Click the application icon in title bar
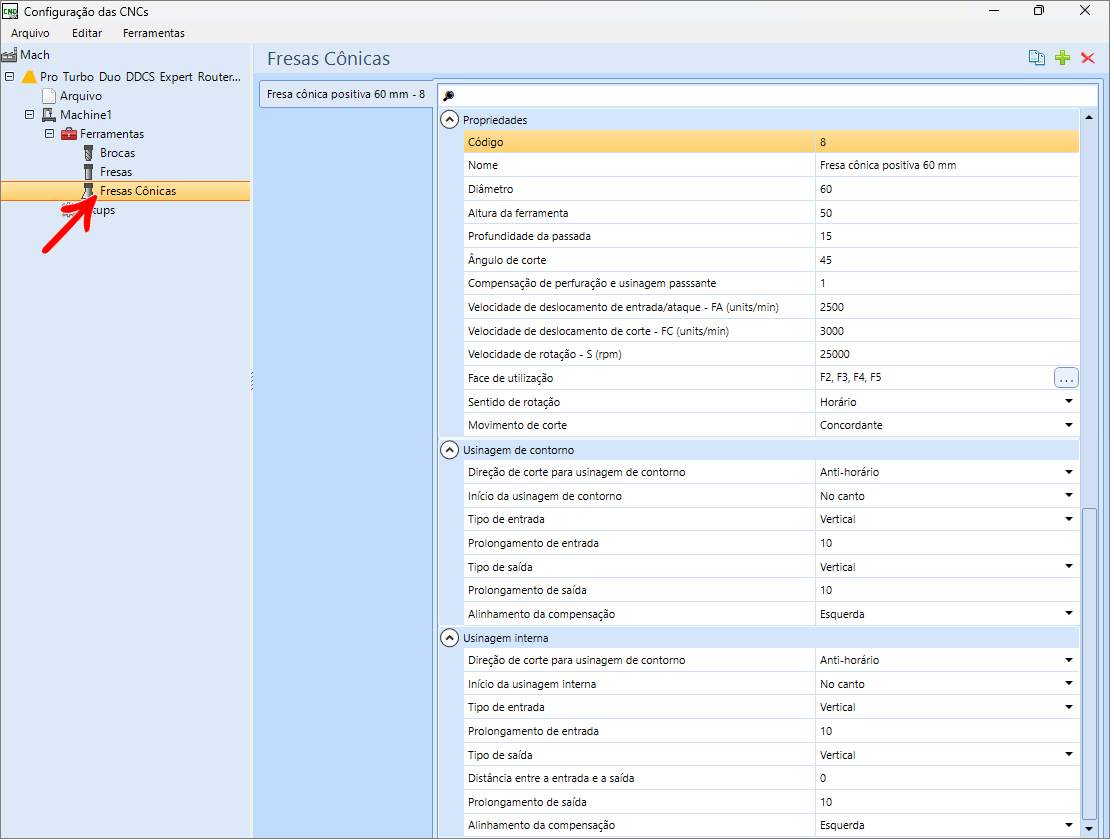1114x840 pixels. [x=10, y=11]
